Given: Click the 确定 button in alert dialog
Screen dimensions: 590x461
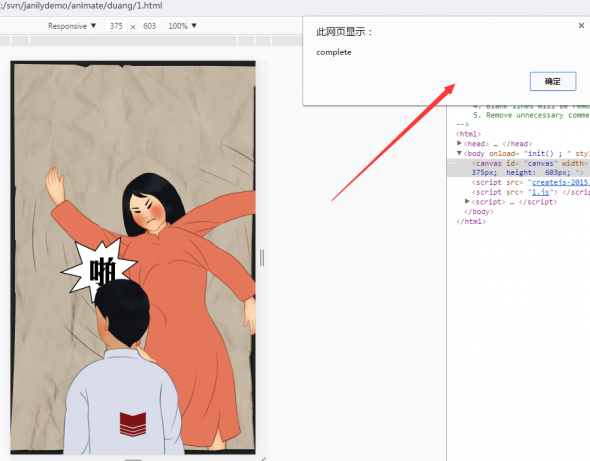Looking at the screenshot, I should click(x=553, y=81).
